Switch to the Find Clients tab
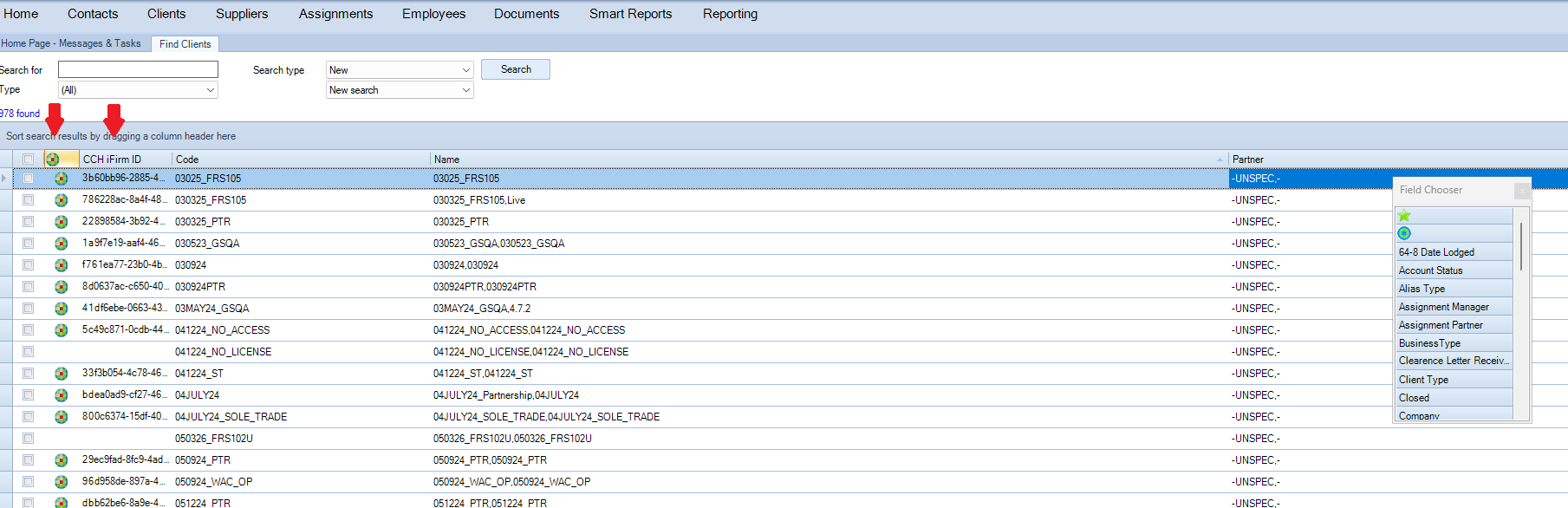The image size is (1568, 508). tap(185, 44)
